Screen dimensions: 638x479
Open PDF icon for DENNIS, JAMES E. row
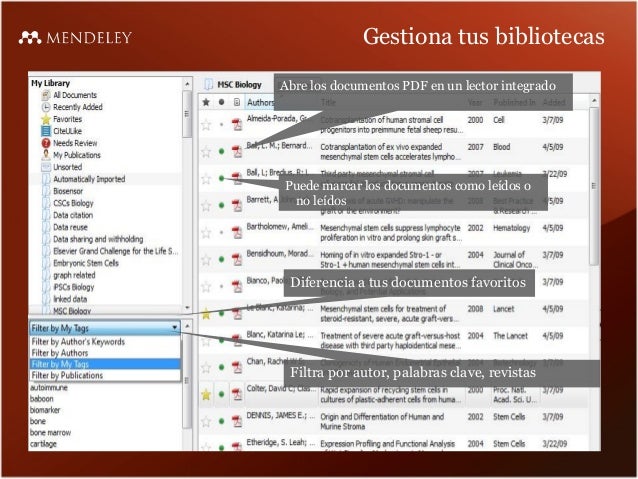click(x=237, y=422)
